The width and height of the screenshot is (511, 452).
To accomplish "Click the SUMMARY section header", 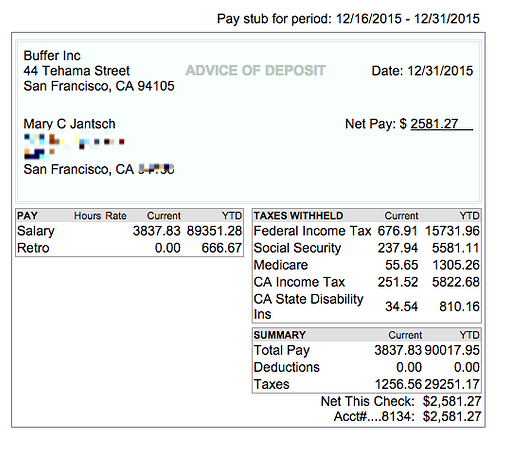I will [280, 335].
